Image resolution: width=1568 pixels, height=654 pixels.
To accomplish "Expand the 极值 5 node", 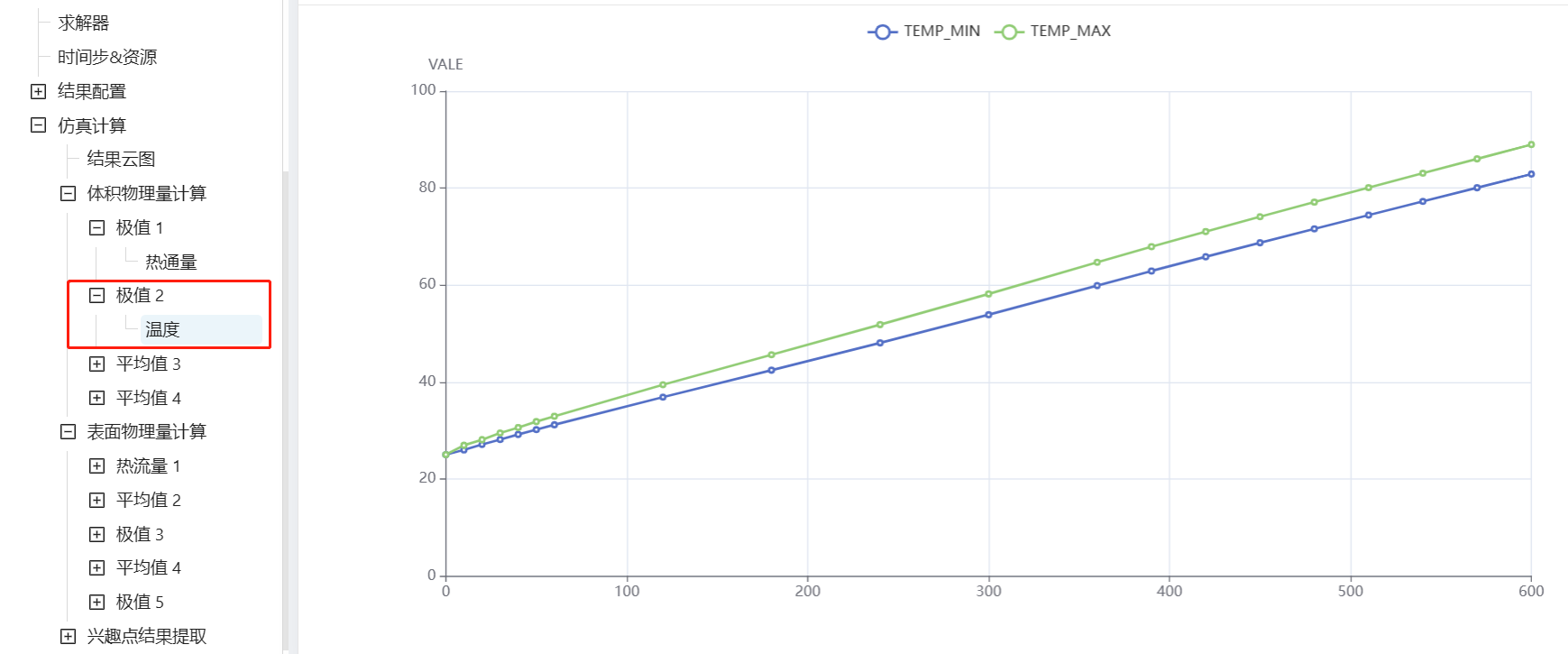I will click(x=96, y=602).
